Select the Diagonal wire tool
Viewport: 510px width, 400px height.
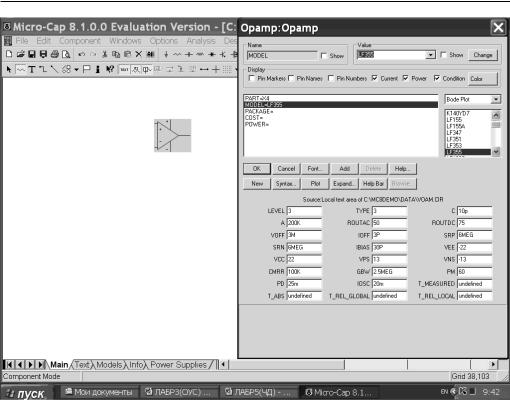pyautogui.click(x=54, y=69)
